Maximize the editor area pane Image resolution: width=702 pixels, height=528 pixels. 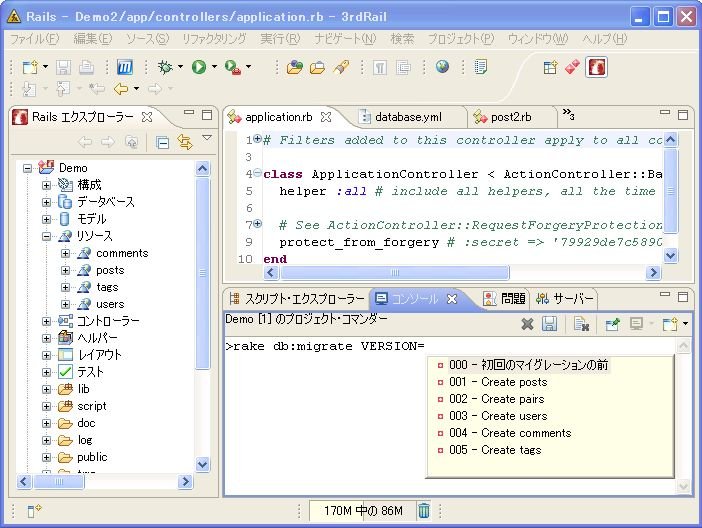(x=683, y=115)
